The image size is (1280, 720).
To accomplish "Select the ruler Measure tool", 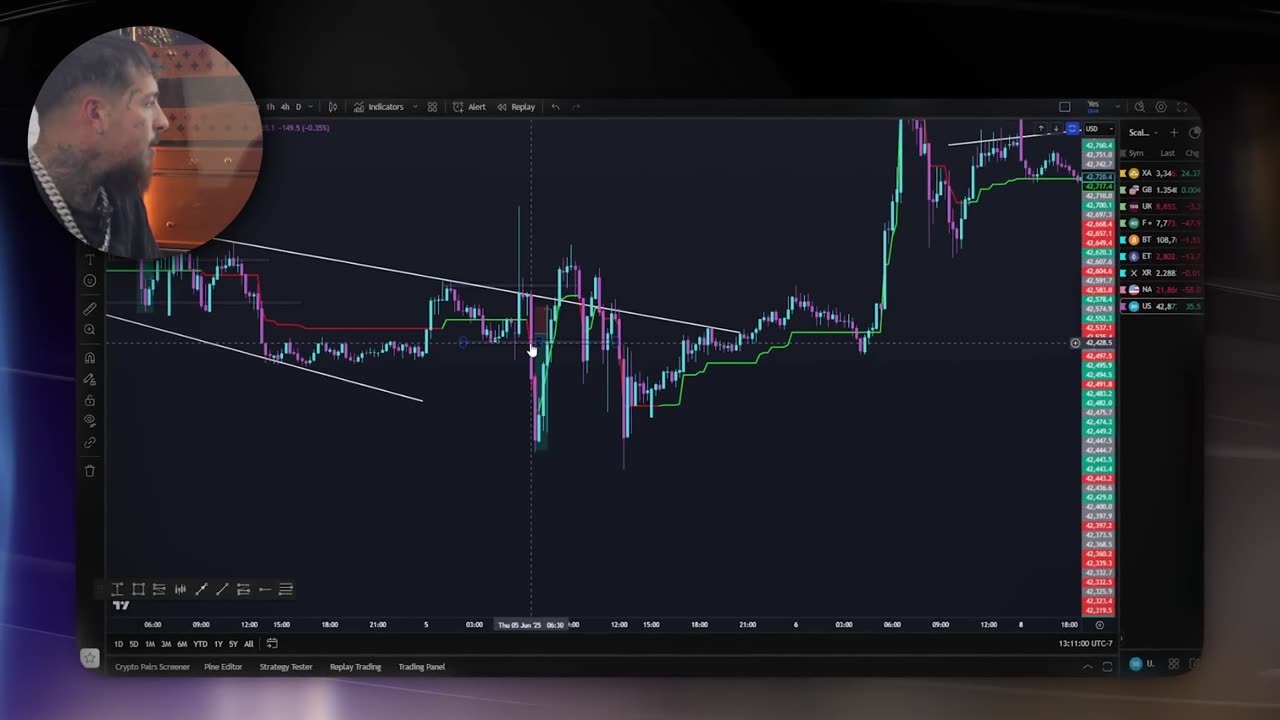I will pyautogui.click(x=90, y=309).
